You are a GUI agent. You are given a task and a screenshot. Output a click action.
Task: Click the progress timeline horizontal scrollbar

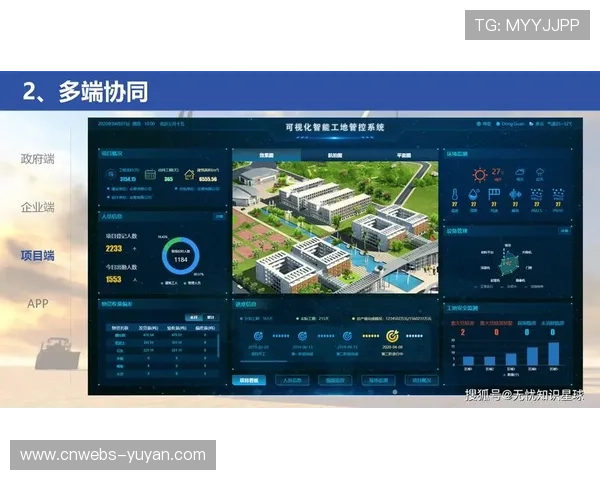point(263,361)
